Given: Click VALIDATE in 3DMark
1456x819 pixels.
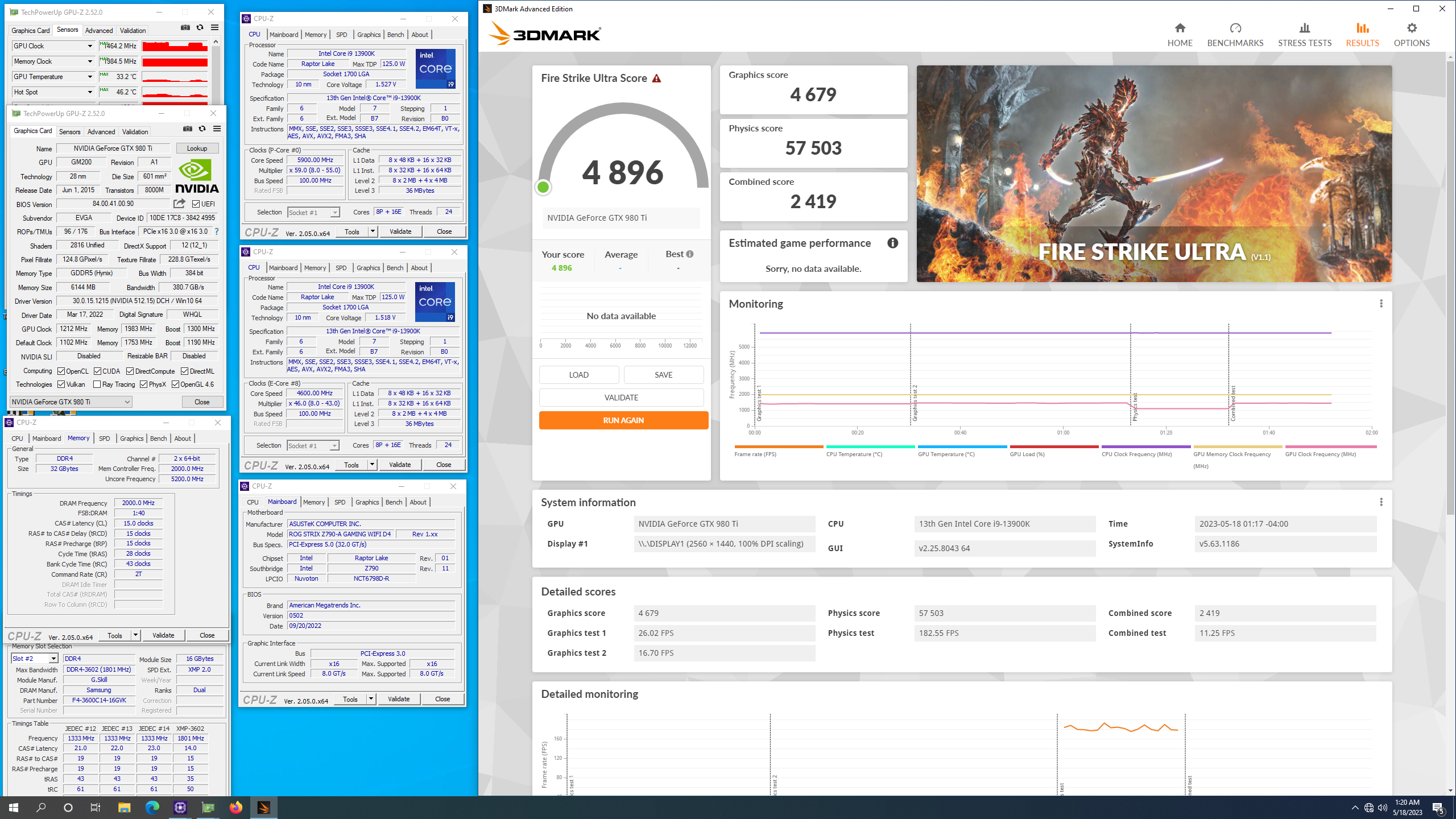Looking at the screenshot, I should coord(621,398).
